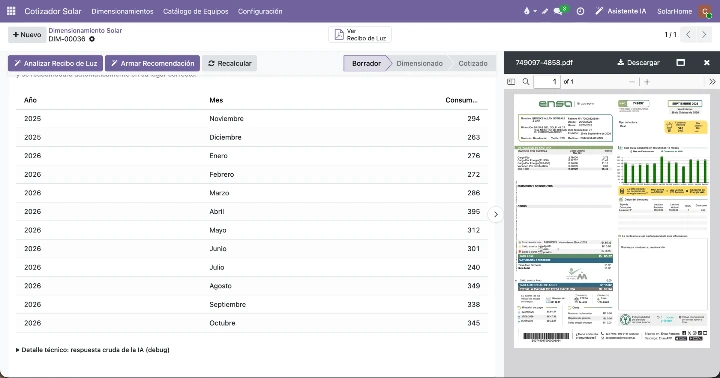Open the Dimensionamientos menu
The image size is (720, 378).
tap(122, 11)
